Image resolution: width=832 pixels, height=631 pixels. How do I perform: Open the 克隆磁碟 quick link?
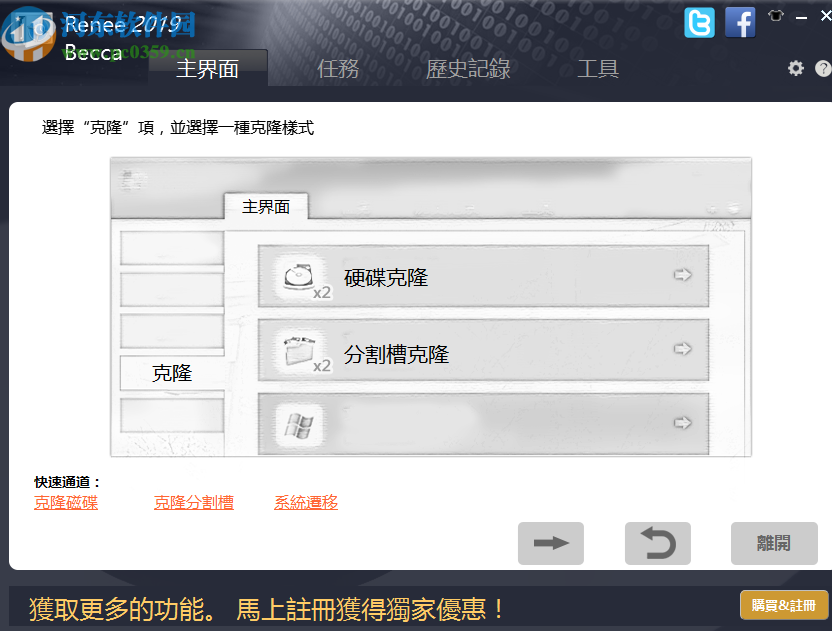pyautogui.click(x=66, y=502)
